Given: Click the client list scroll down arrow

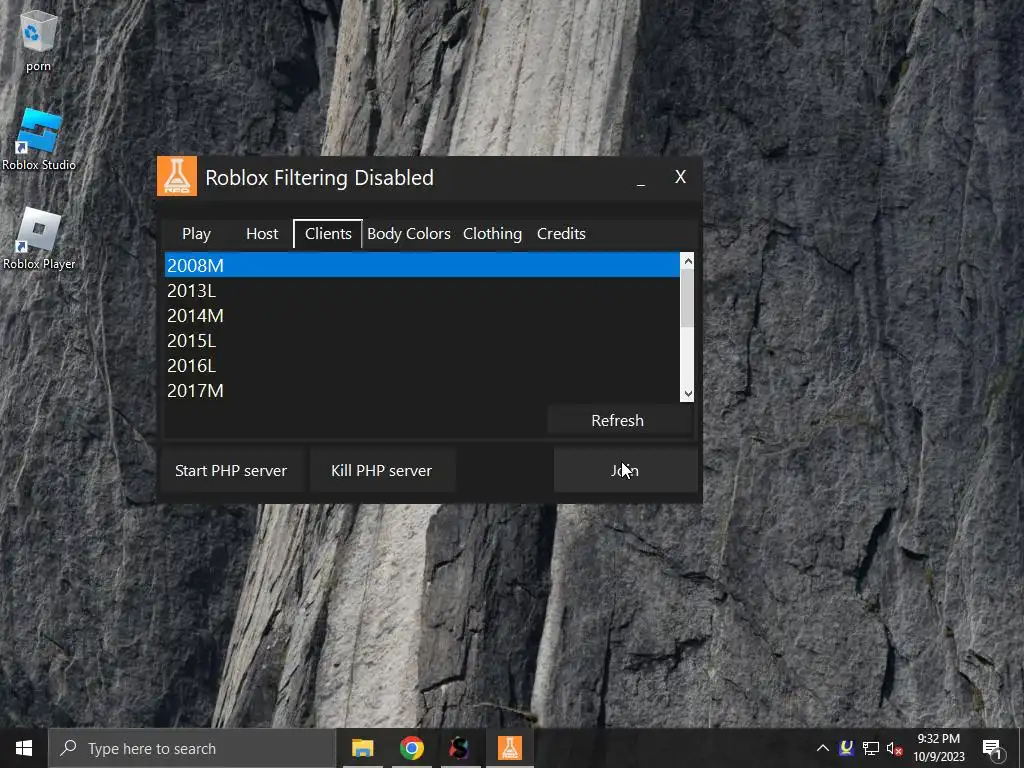Looking at the screenshot, I should (687, 394).
